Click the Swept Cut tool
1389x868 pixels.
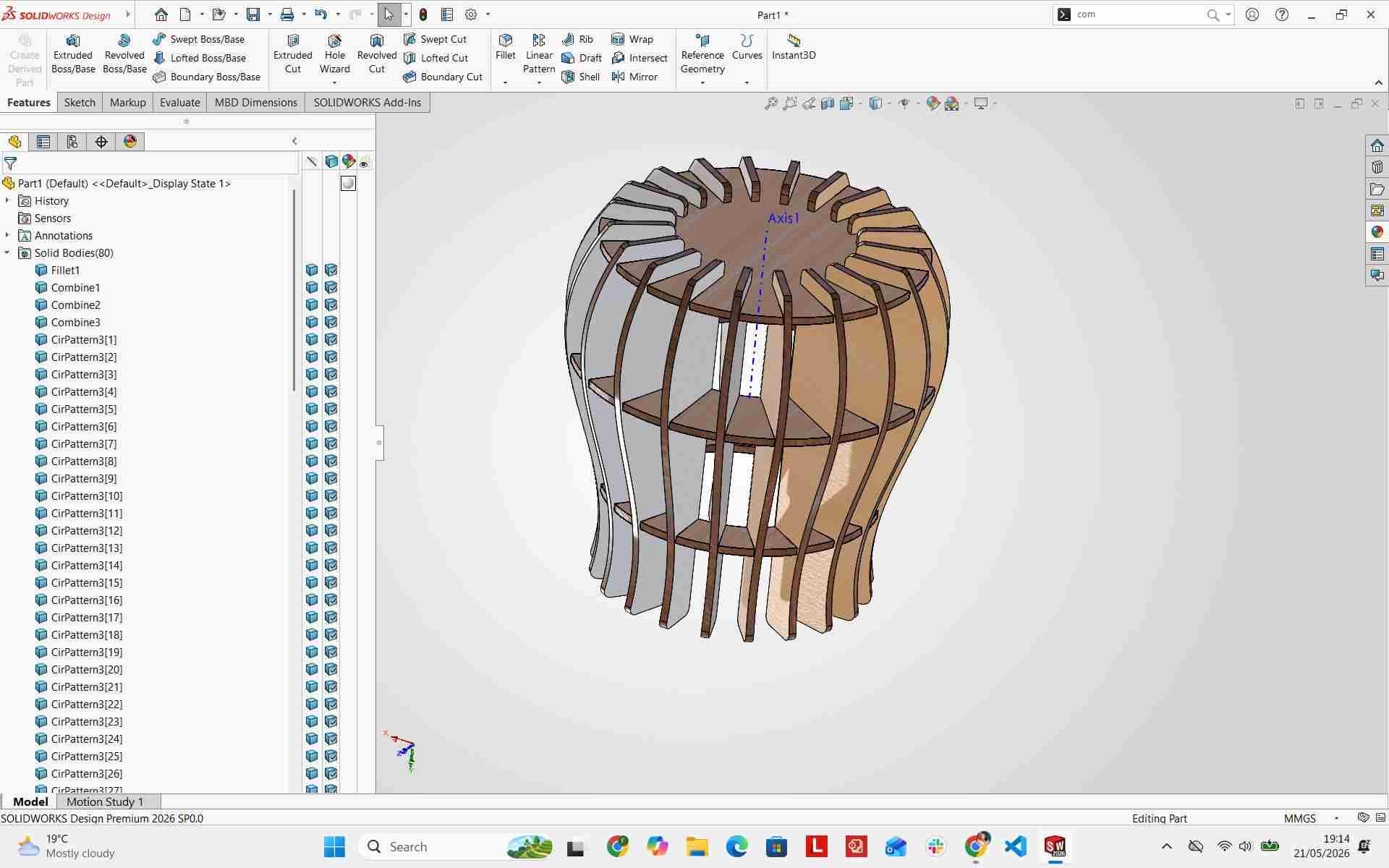point(435,39)
